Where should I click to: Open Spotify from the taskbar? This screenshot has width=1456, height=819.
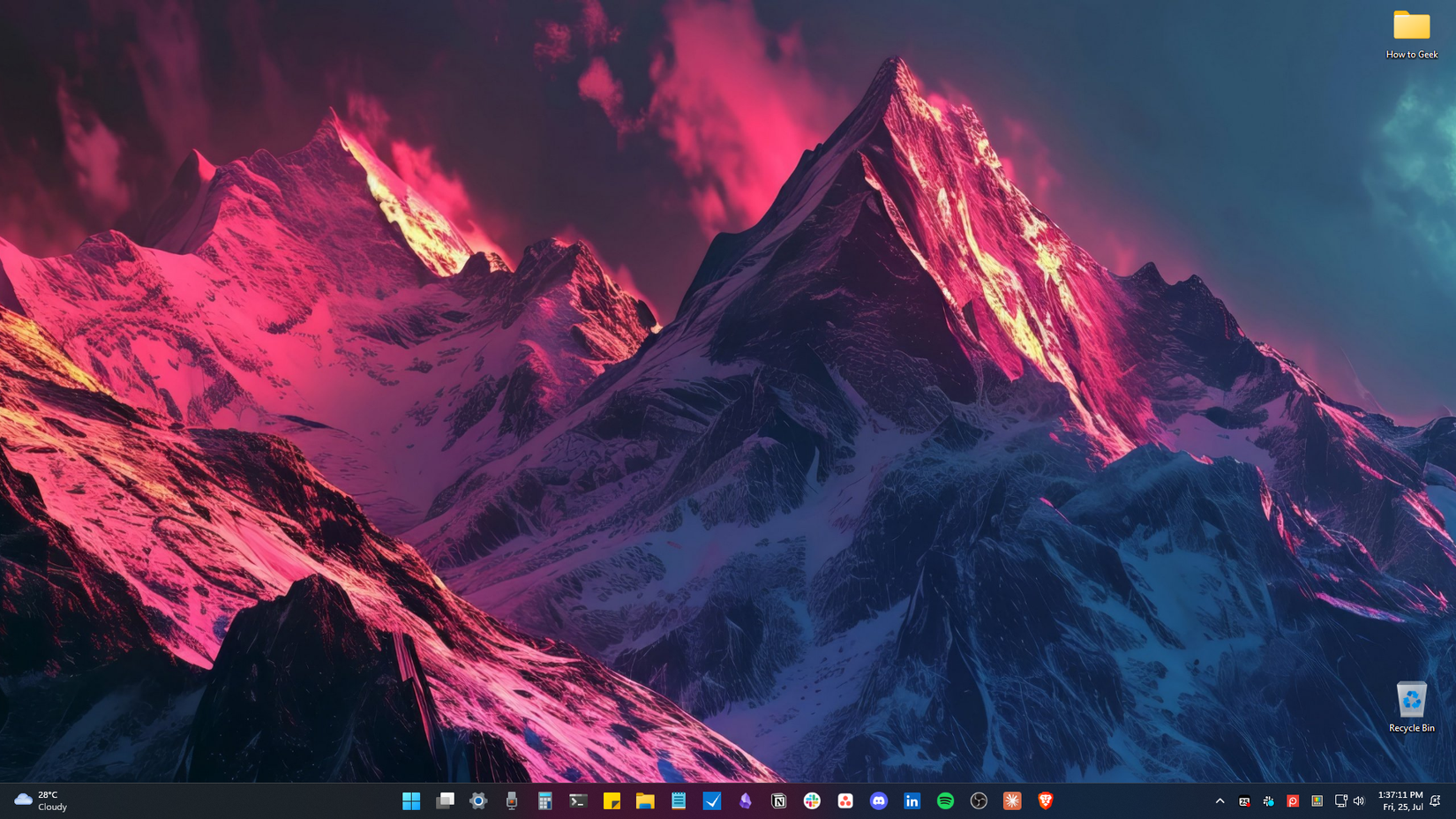945,800
